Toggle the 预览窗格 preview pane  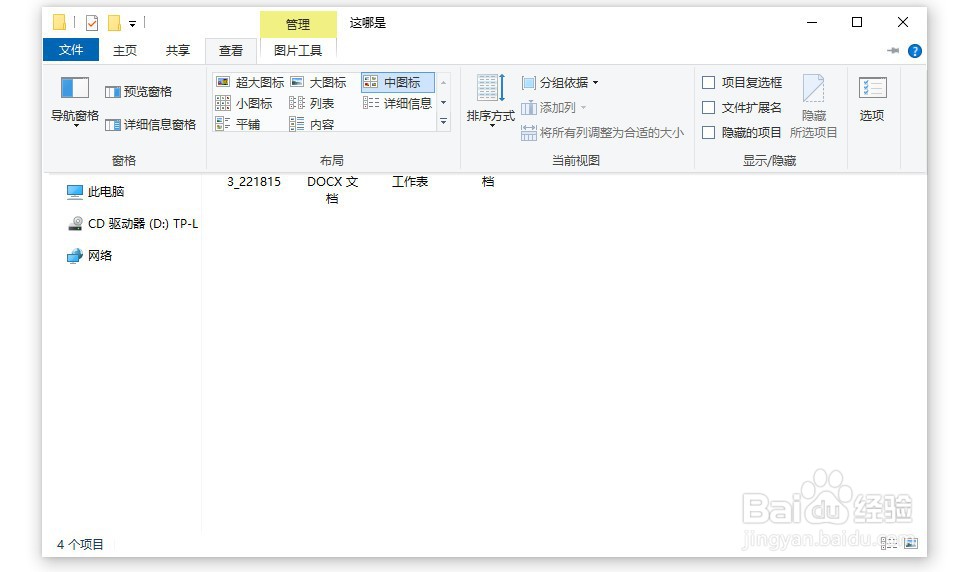coord(138,92)
